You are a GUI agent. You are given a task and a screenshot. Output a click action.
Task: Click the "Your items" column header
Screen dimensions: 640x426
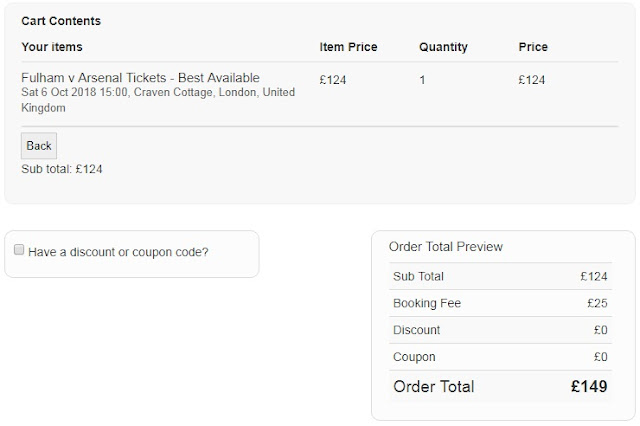click(x=52, y=47)
